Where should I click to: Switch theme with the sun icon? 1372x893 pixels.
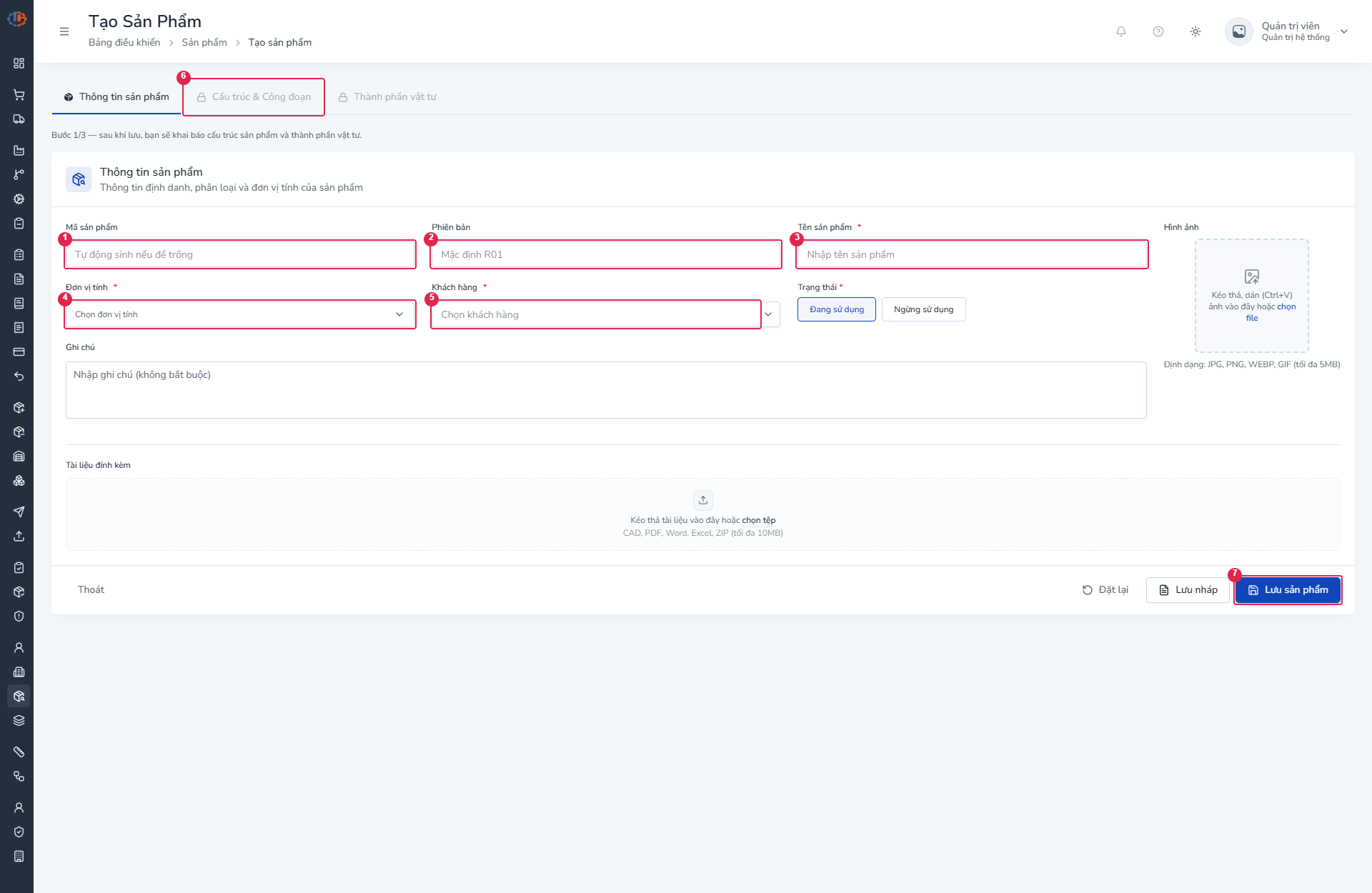[x=1195, y=31]
